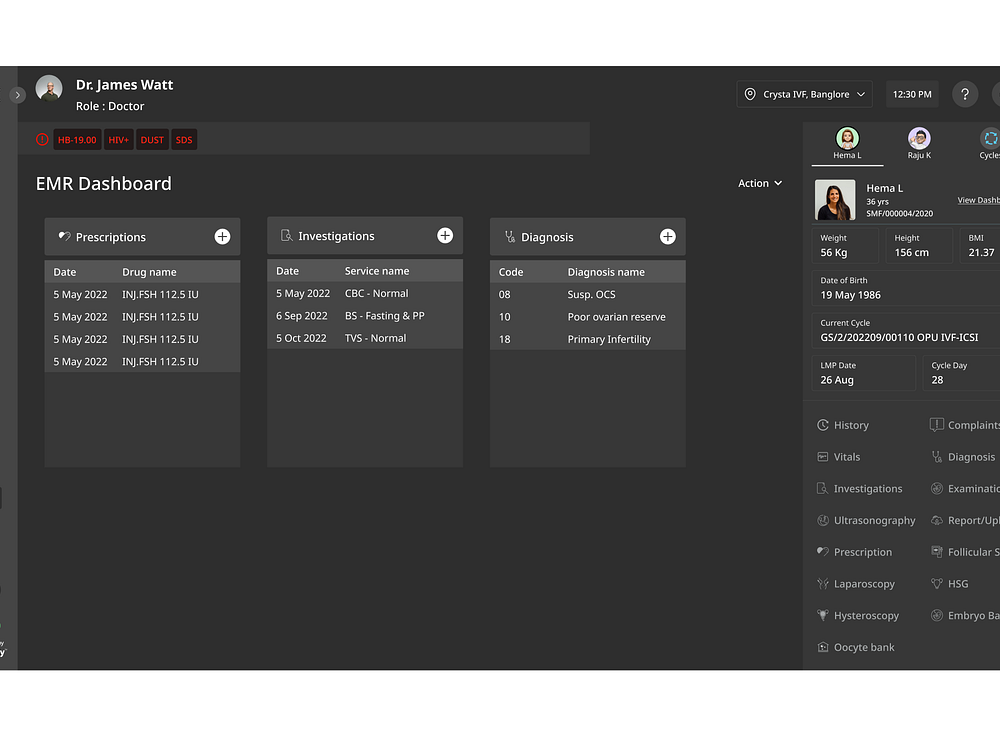Viewport: 1000px width, 750px height.
Task: Click the help question mark icon
Action: point(964,94)
